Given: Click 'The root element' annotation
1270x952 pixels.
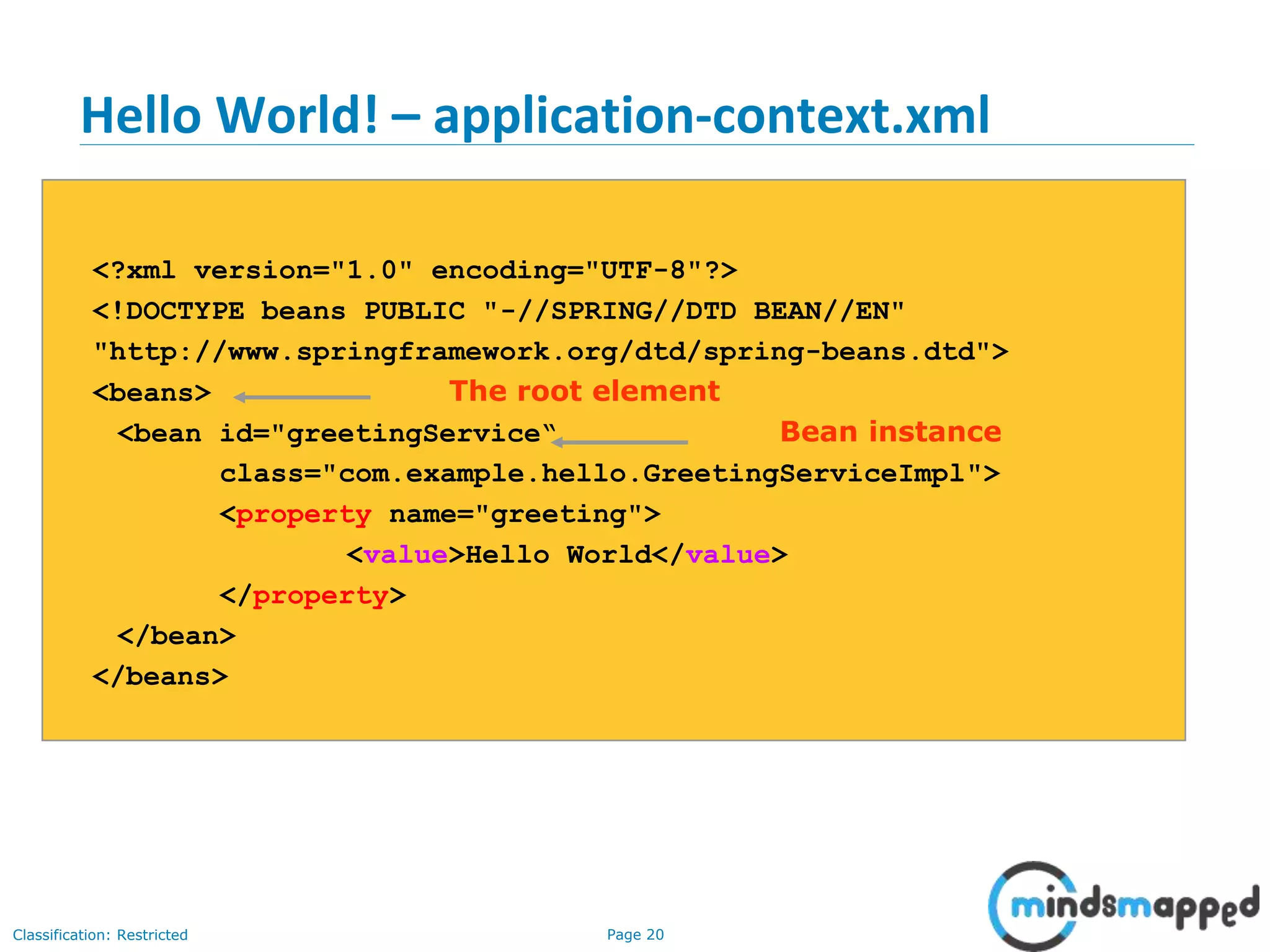Looking at the screenshot, I should [x=584, y=391].
